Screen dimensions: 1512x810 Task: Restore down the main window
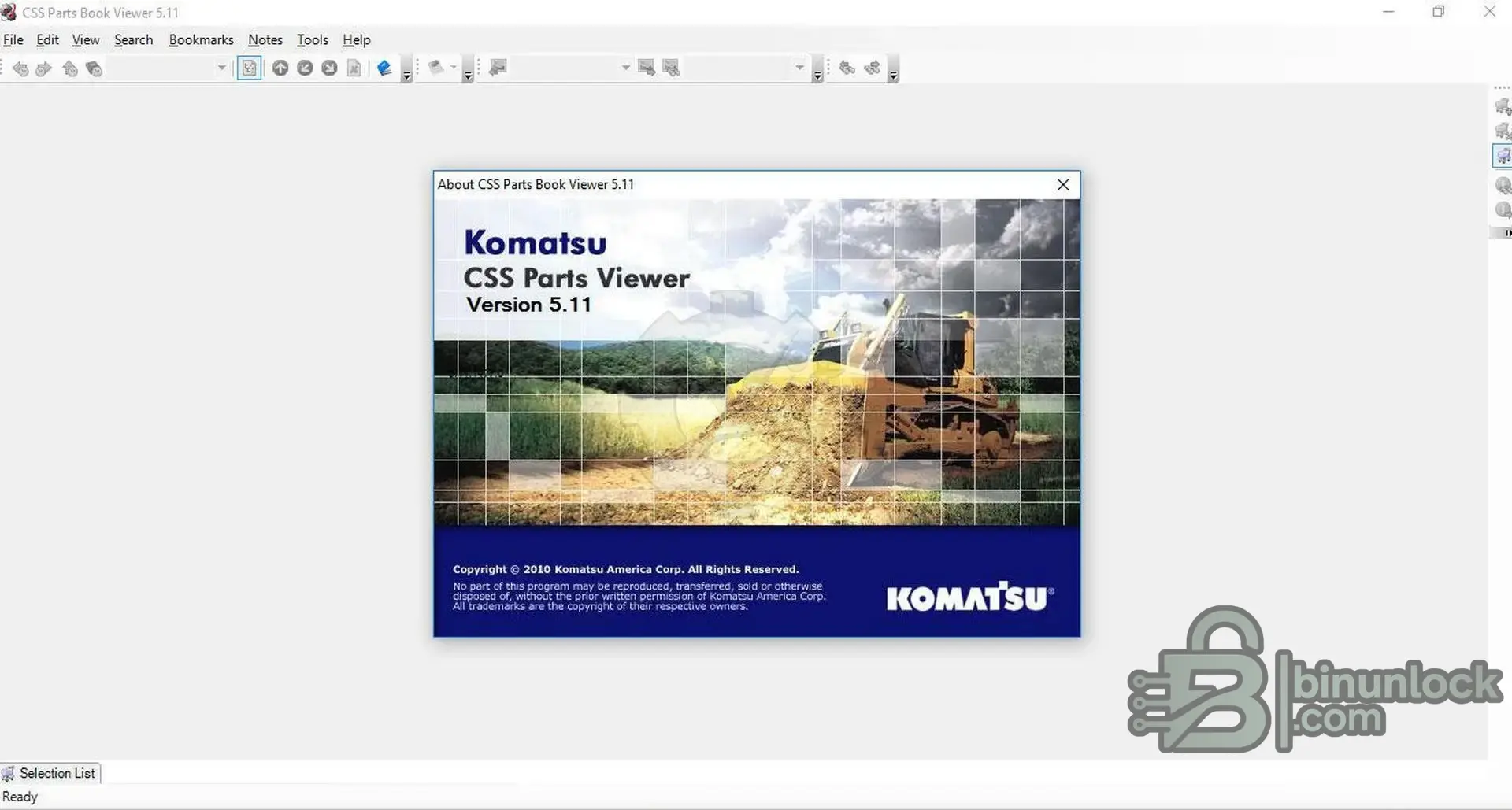pyautogui.click(x=1438, y=12)
